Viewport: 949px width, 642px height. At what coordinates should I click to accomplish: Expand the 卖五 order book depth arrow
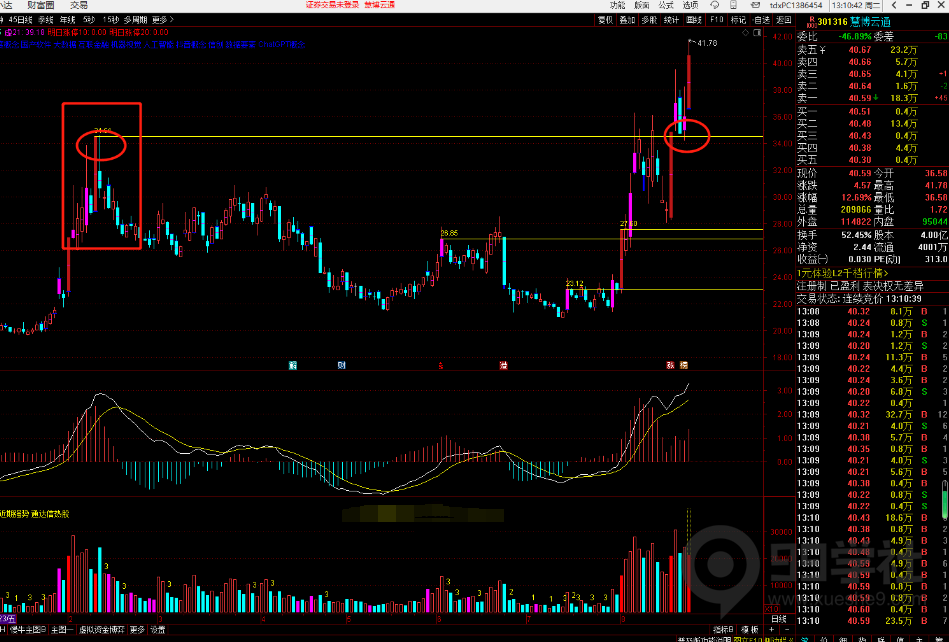[823, 50]
